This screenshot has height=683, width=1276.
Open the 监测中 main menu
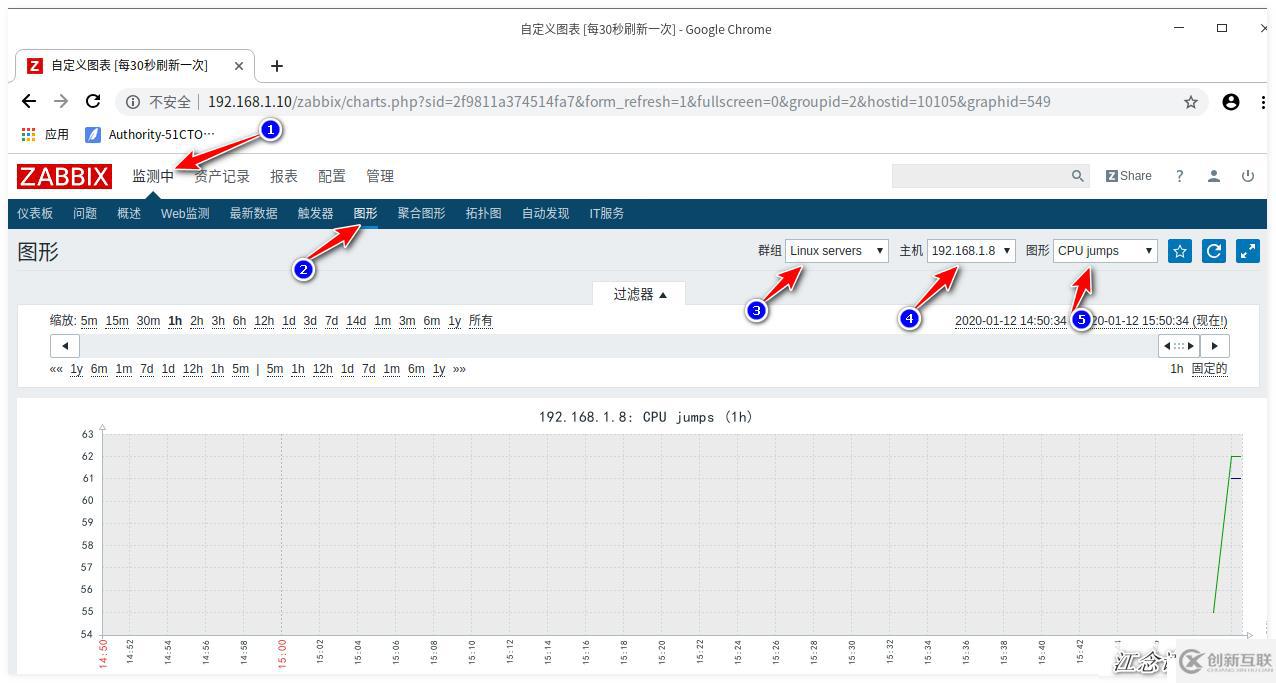pos(153,176)
